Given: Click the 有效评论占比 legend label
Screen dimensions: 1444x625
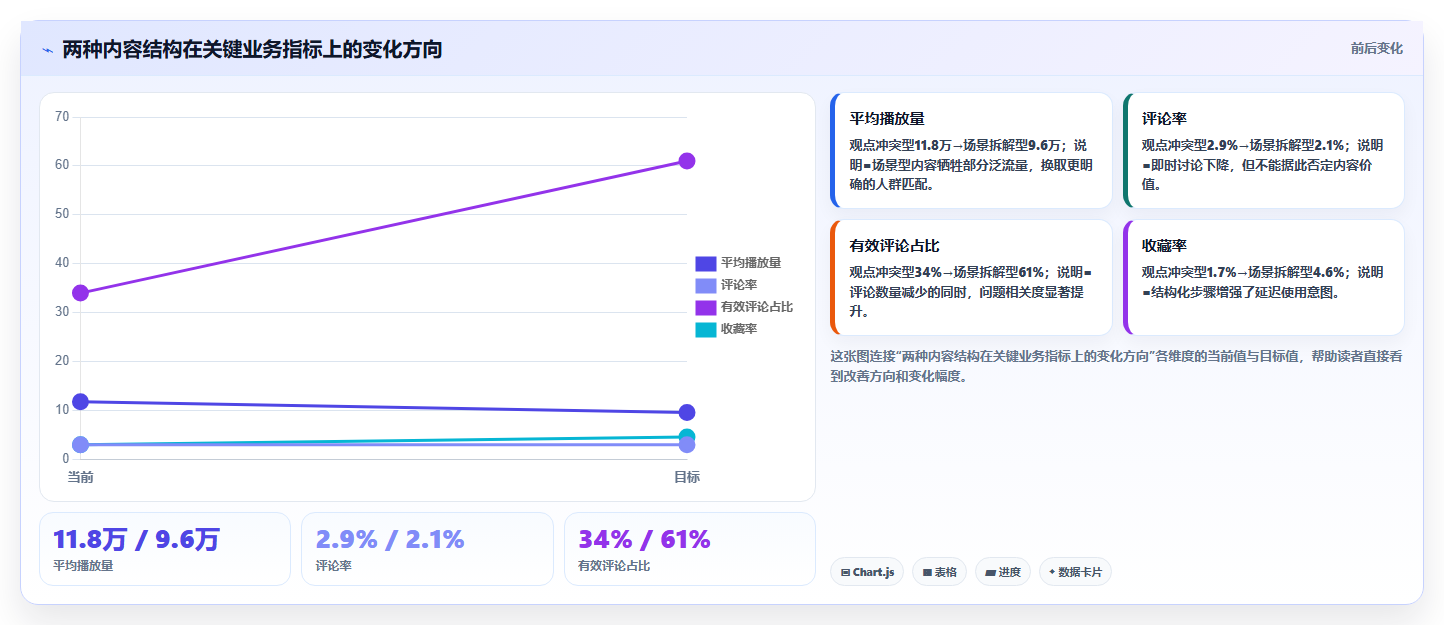Looking at the screenshot, I should 757,307.
